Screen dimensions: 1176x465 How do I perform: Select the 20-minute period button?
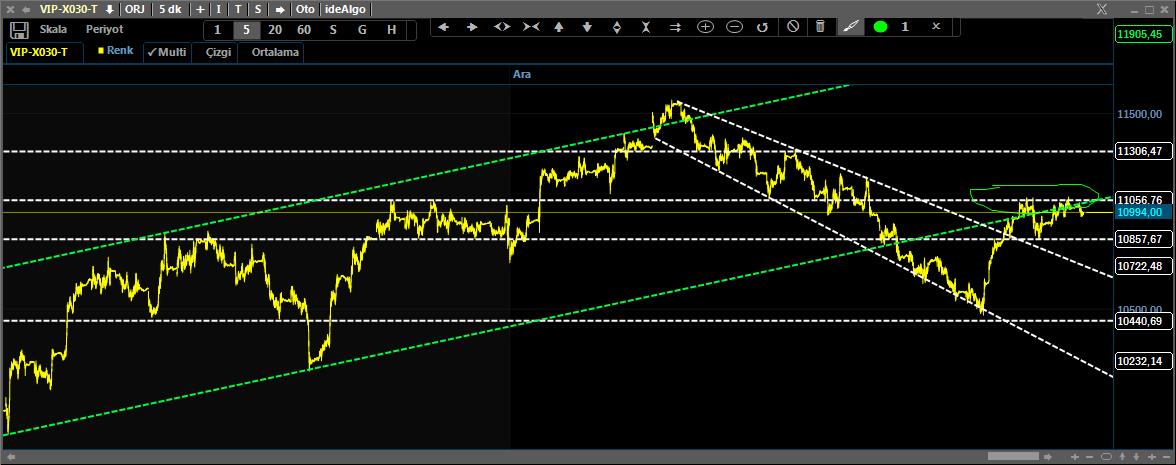click(x=275, y=30)
